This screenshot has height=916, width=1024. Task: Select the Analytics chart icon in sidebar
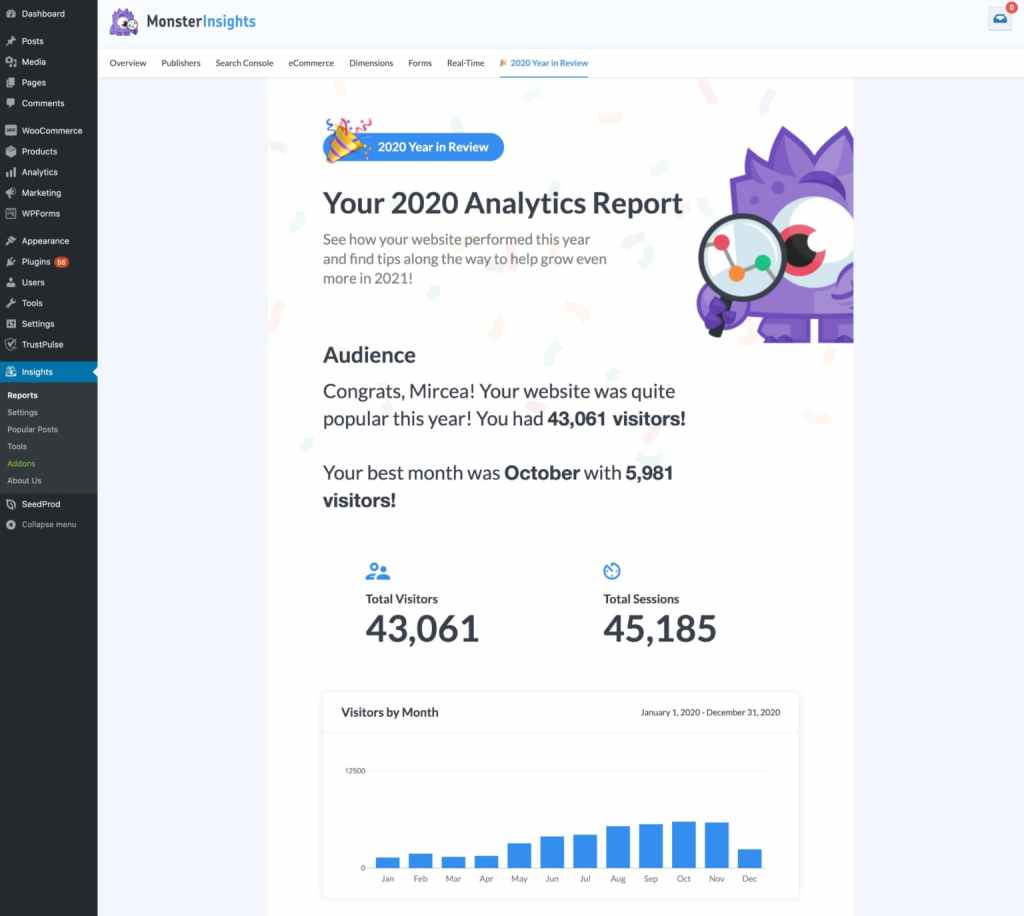click(x=12, y=171)
